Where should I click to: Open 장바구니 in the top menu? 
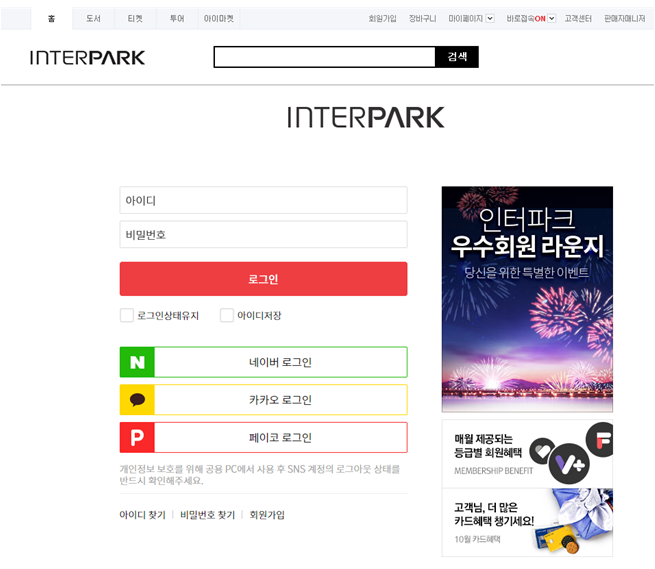[422, 18]
